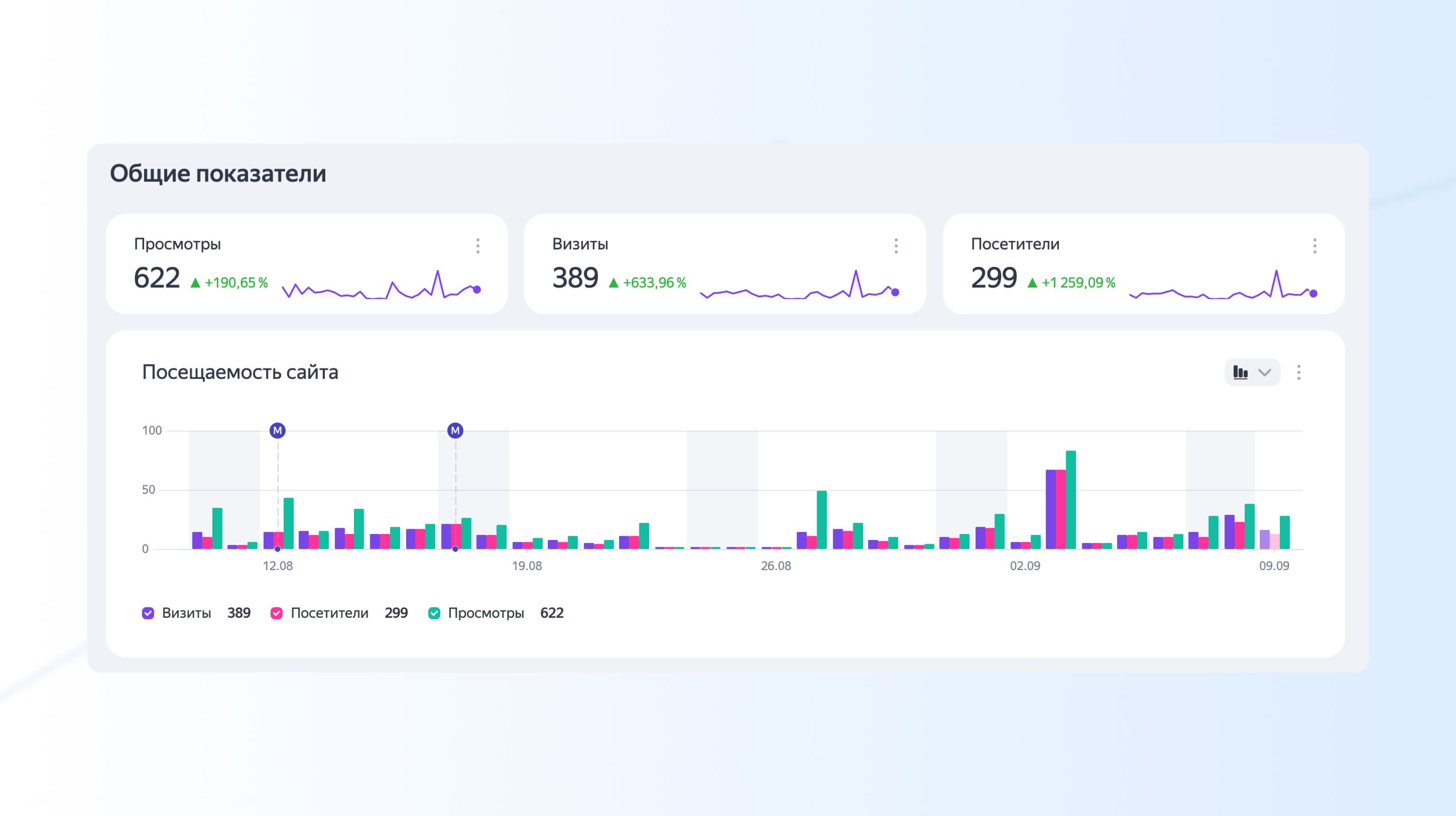Screen dimensions: 1456x816
Task: Open the Визиты card three-dot menu
Action: click(896, 246)
